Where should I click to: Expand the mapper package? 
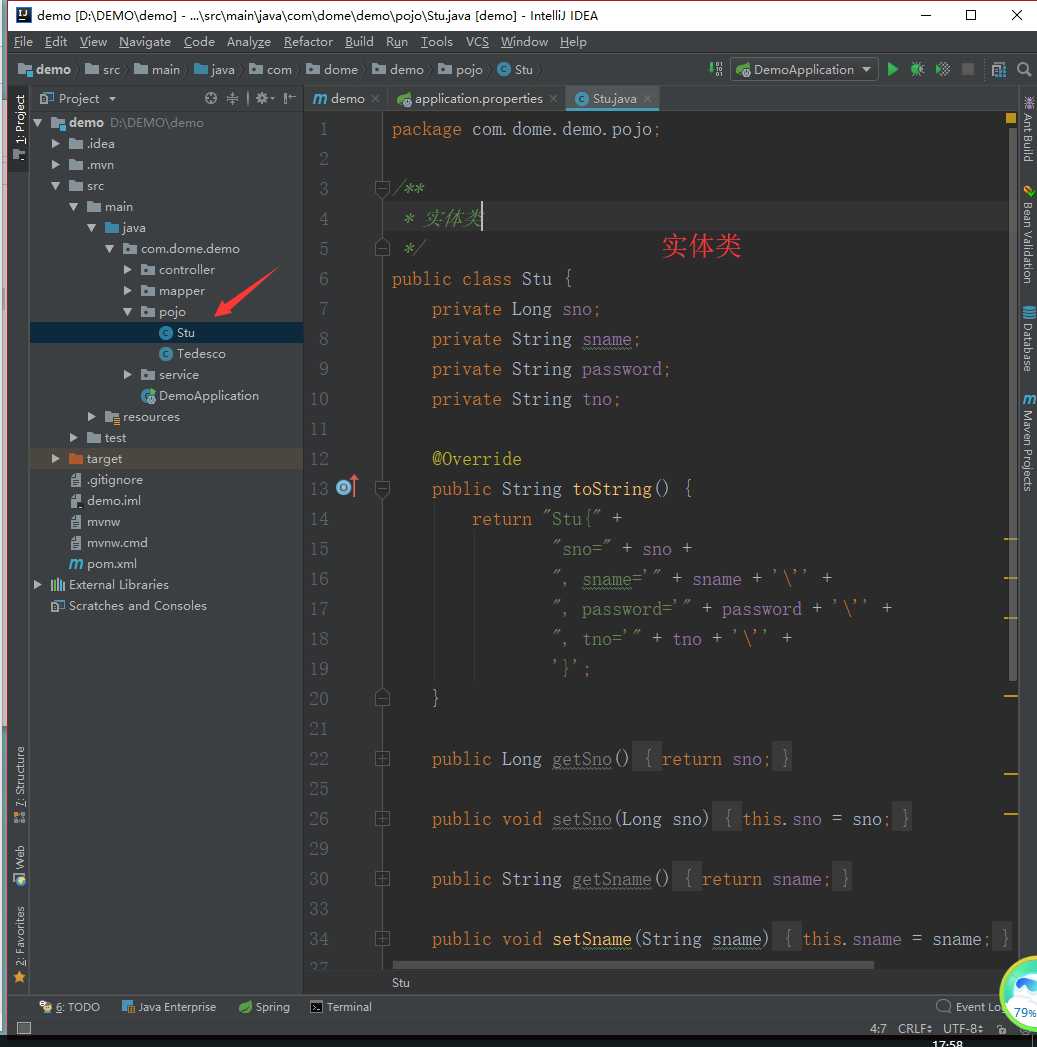(x=128, y=290)
